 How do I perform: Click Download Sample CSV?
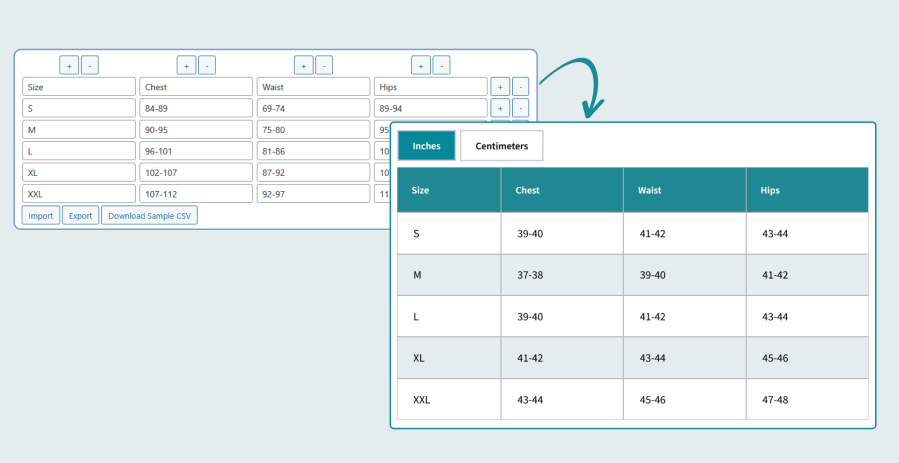[150, 215]
